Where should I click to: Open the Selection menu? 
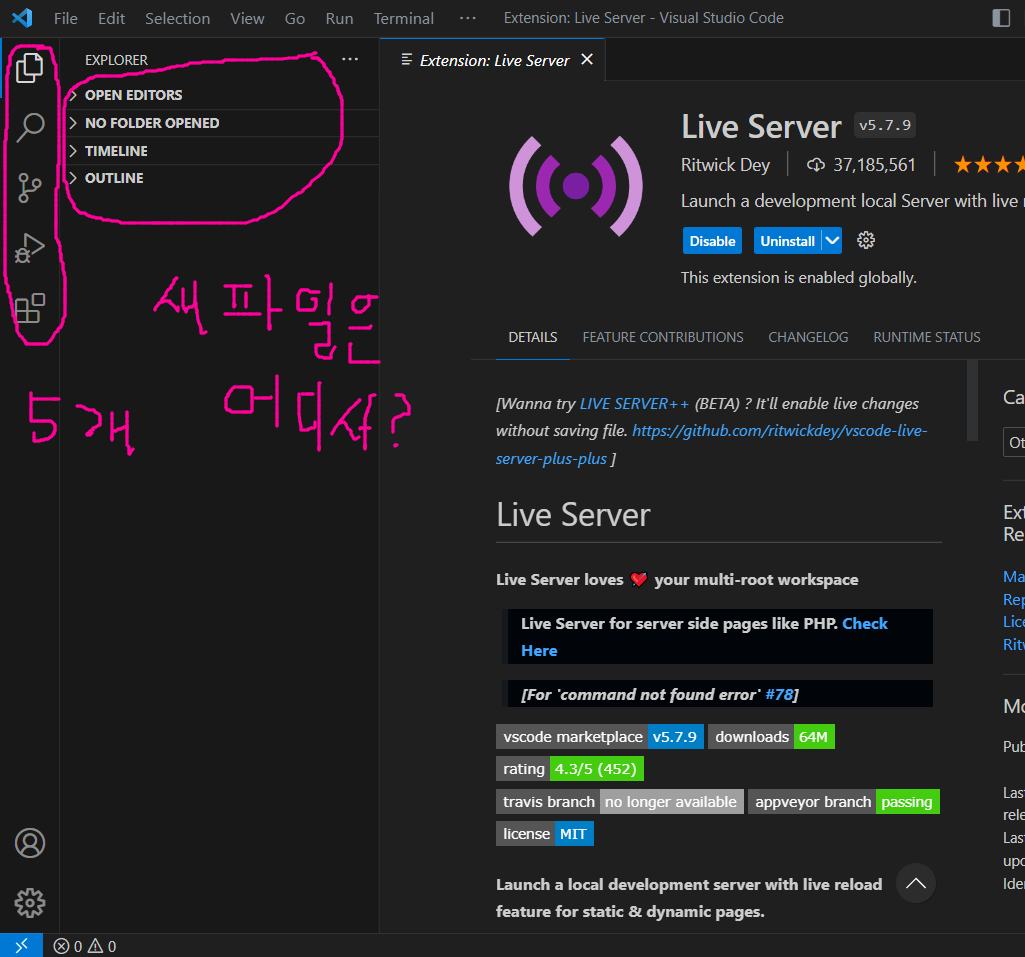click(177, 18)
